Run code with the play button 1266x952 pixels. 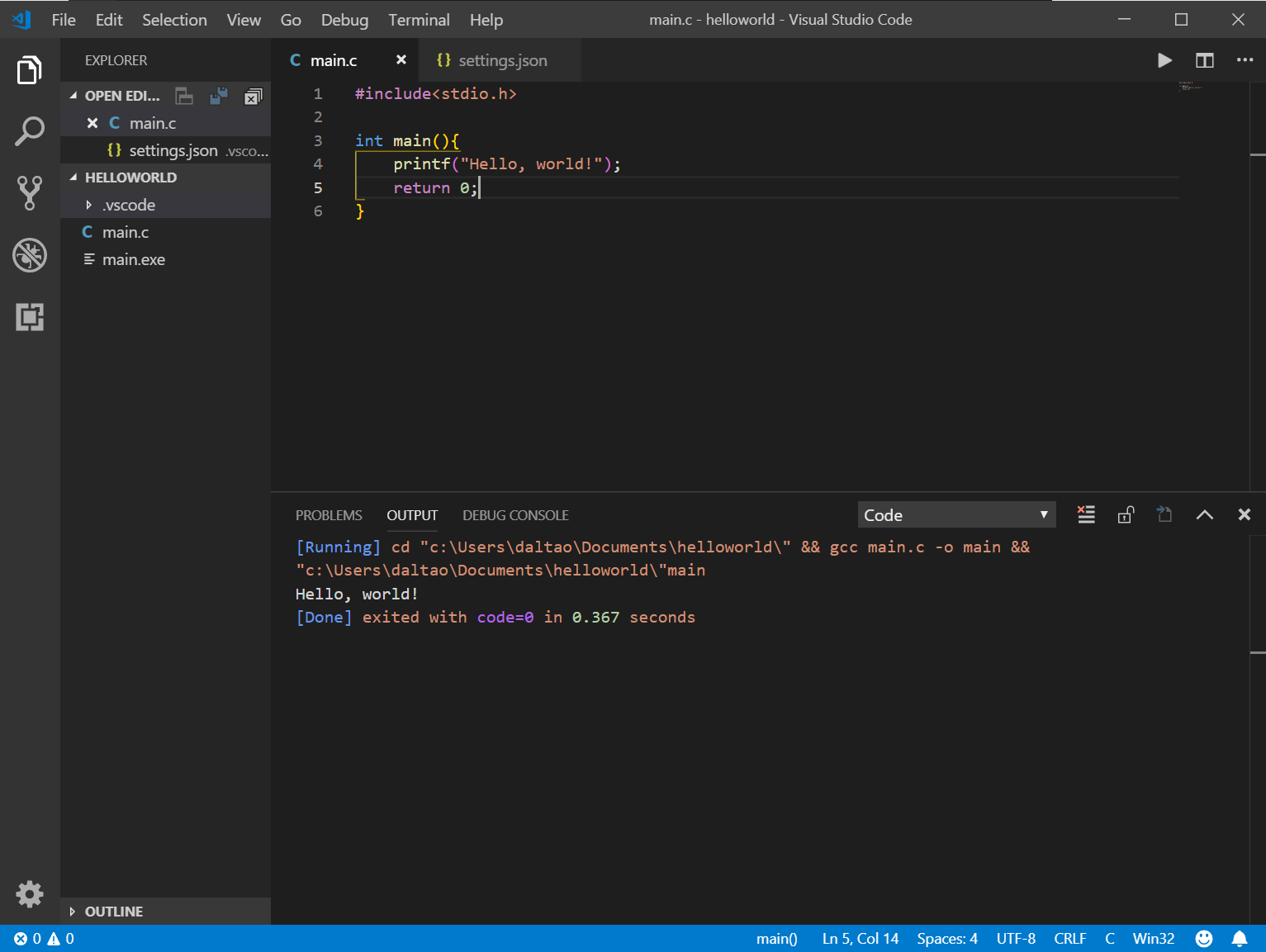pos(1164,60)
